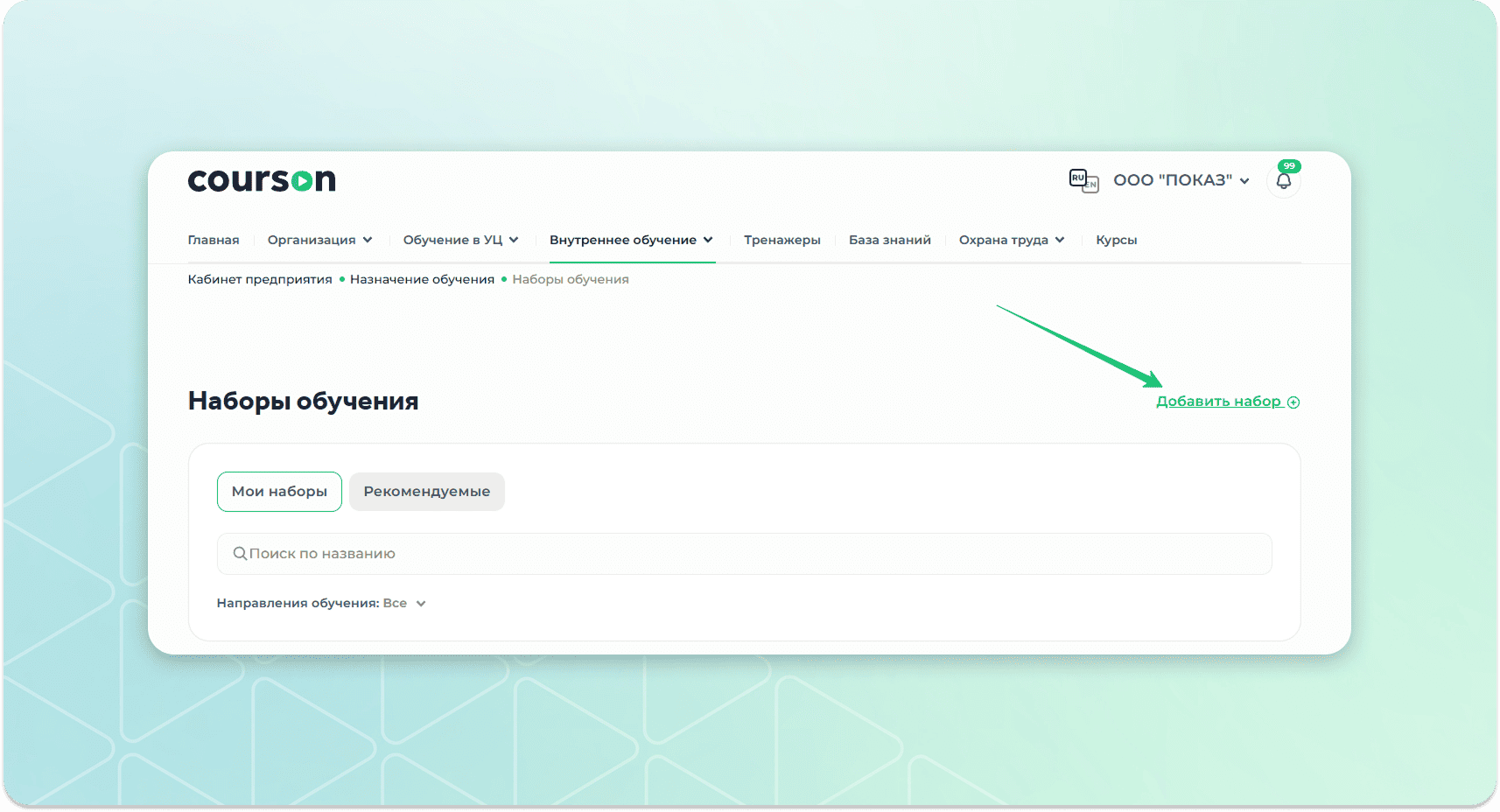Expand the Организация menu
Viewport: 1500px width, 812px height.
point(319,240)
